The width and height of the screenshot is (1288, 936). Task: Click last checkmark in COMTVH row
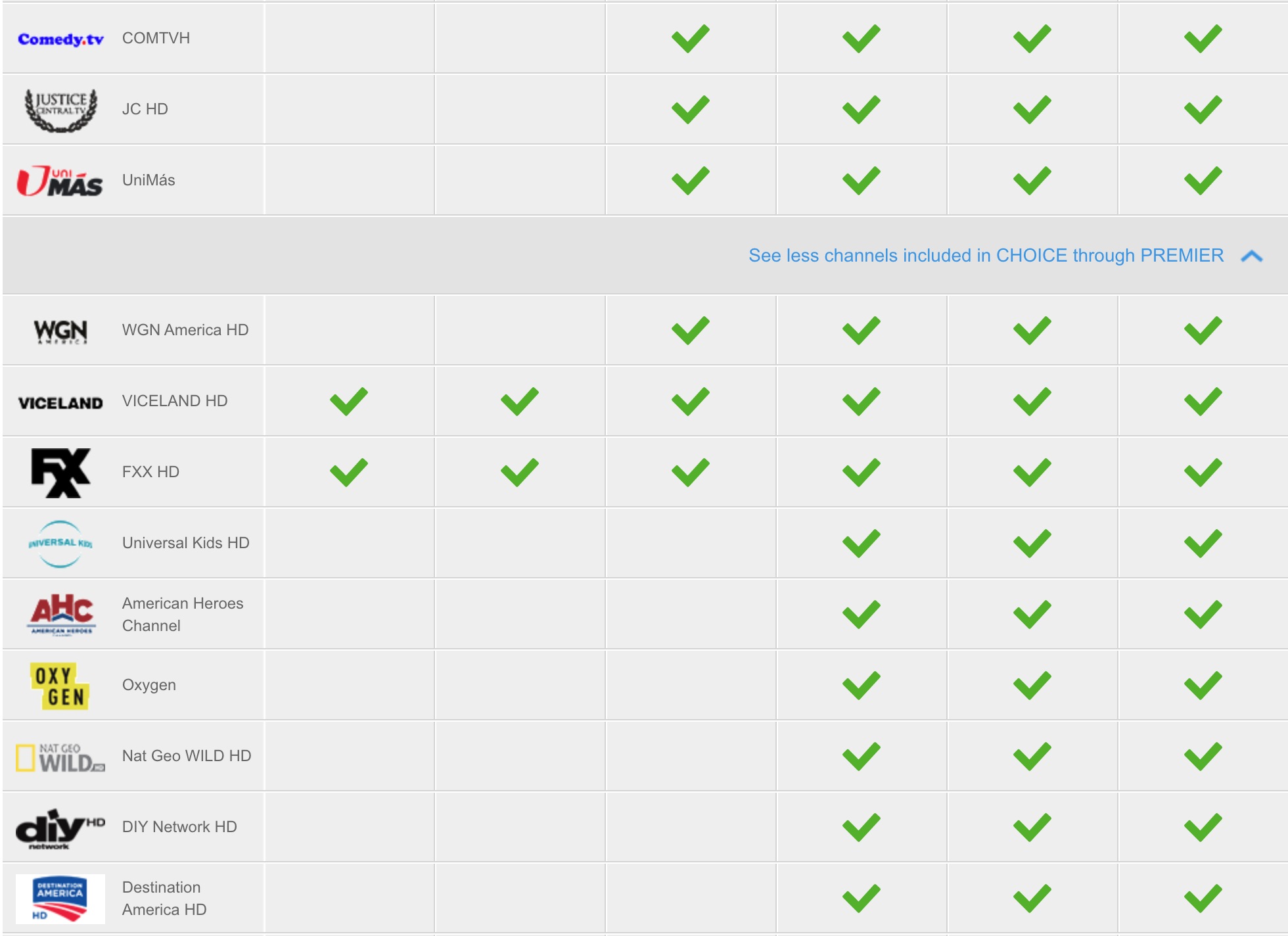tap(1203, 38)
